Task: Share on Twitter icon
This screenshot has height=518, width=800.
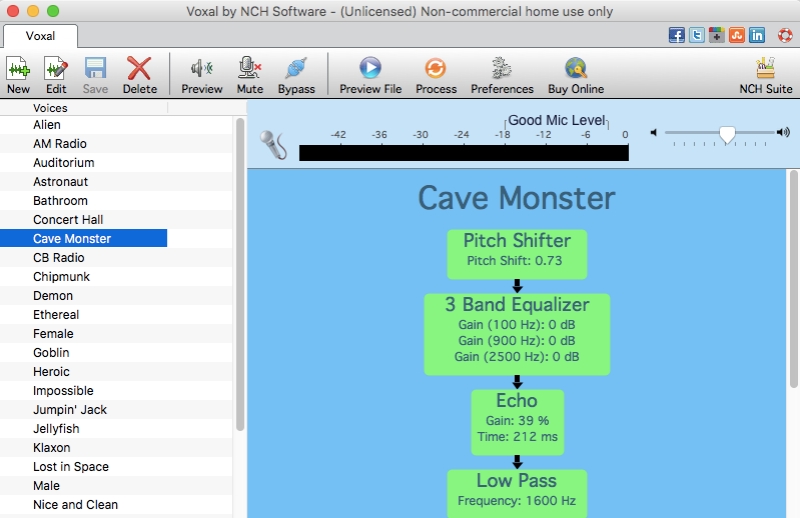Action: pyautogui.click(x=696, y=35)
